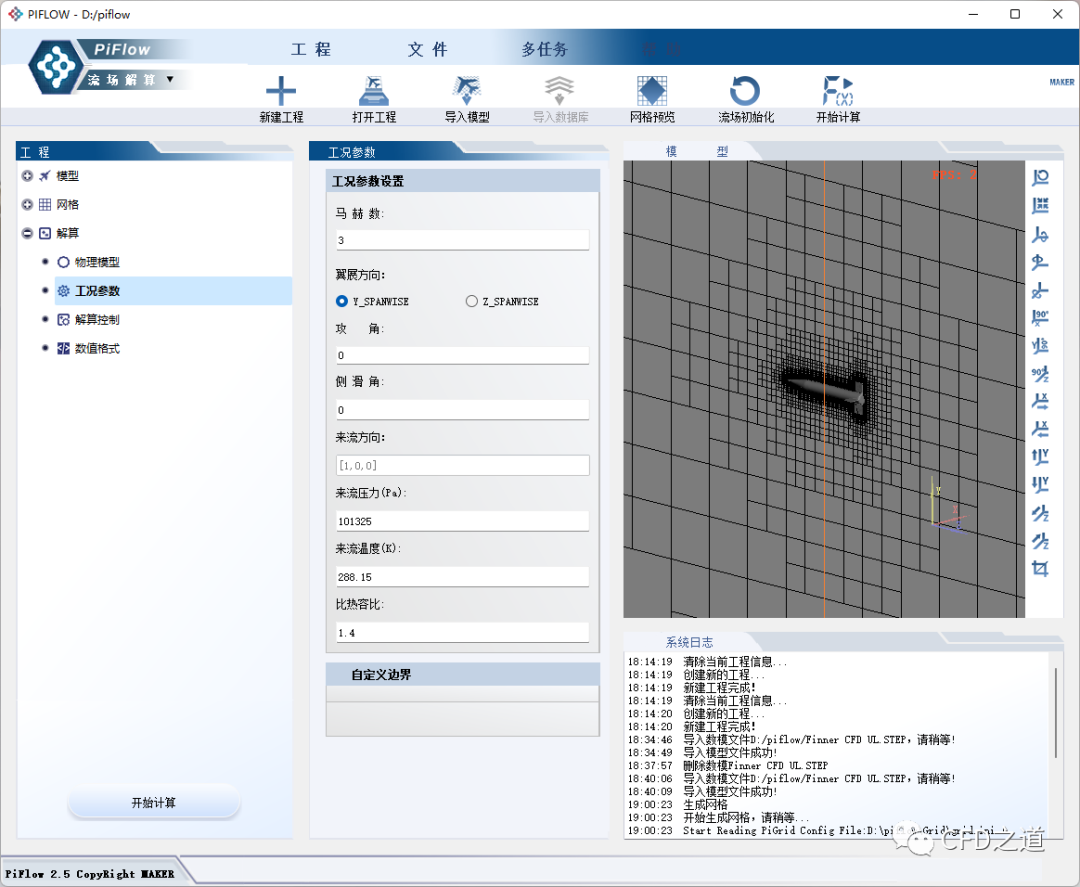Open 网格预览 mesh preview icon
Screen dimensions: 1080x887
point(652,91)
